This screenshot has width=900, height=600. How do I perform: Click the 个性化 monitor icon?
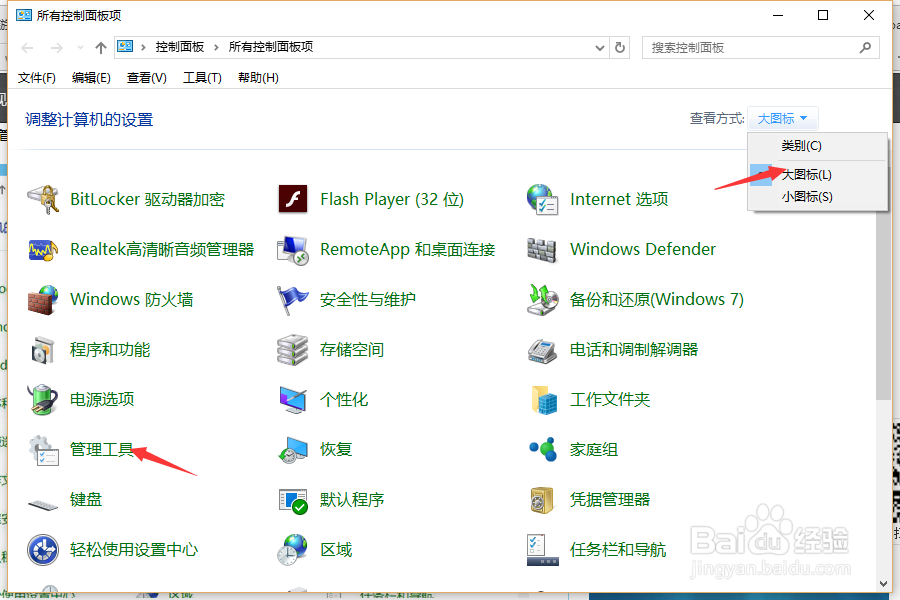click(293, 400)
